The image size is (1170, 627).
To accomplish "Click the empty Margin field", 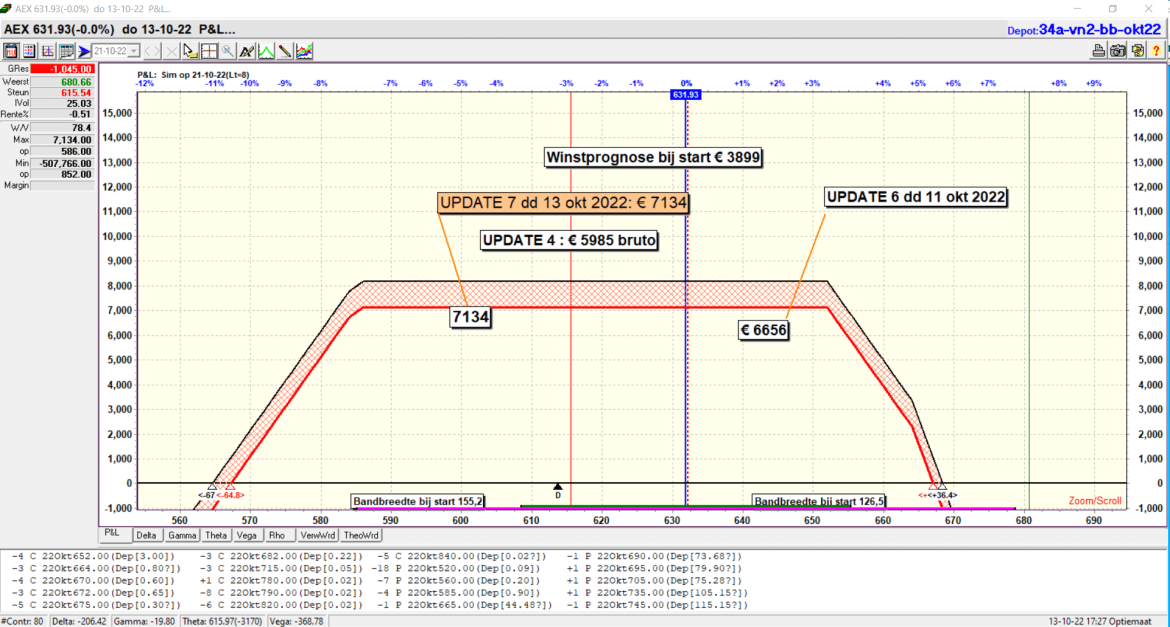I will coord(63,185).
